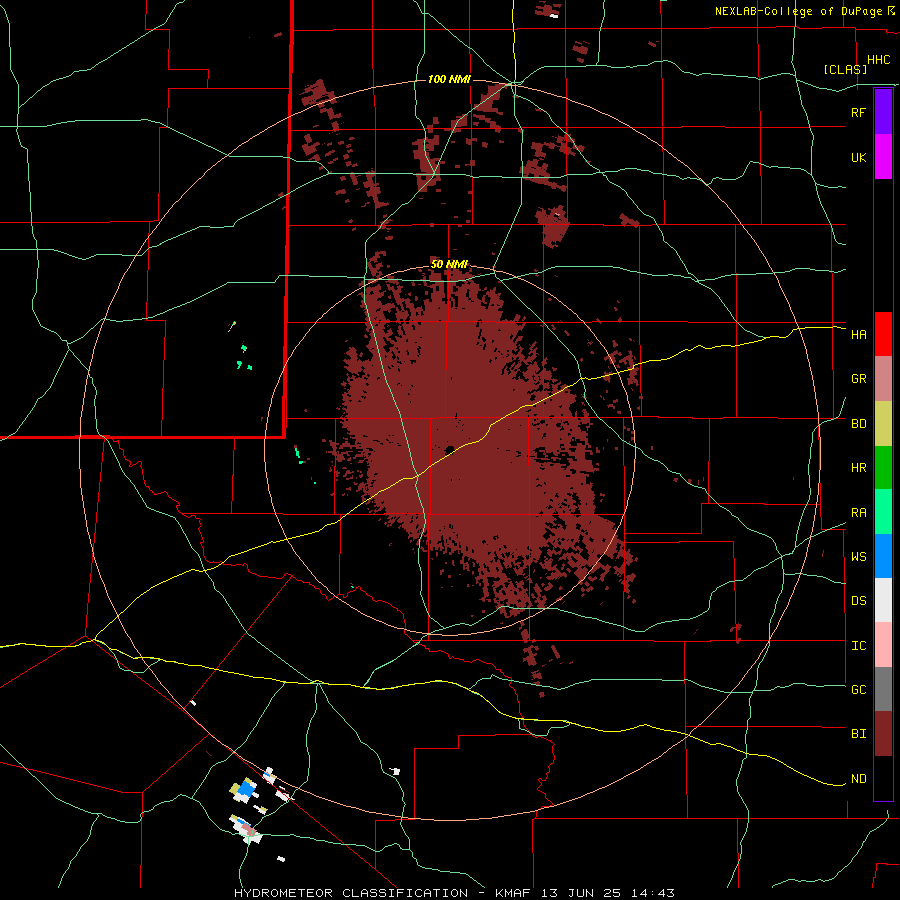
Task: Click the RF legend label
Action: 858,112
